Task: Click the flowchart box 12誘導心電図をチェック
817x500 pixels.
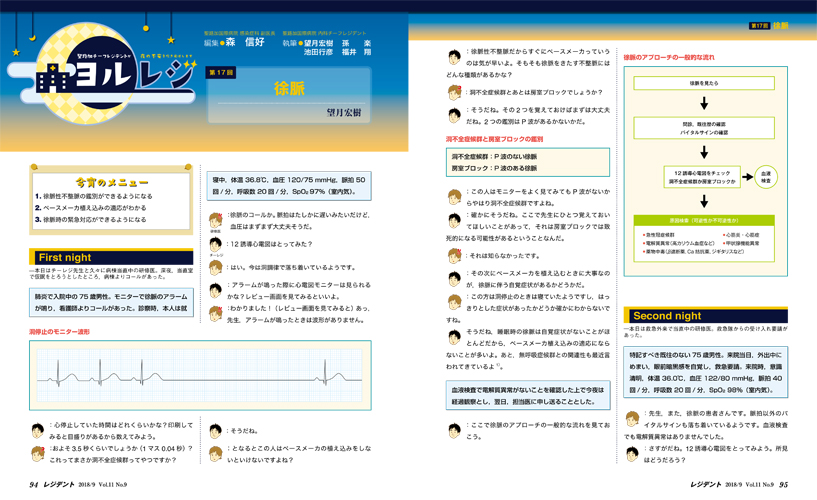Action: point(702,177)
